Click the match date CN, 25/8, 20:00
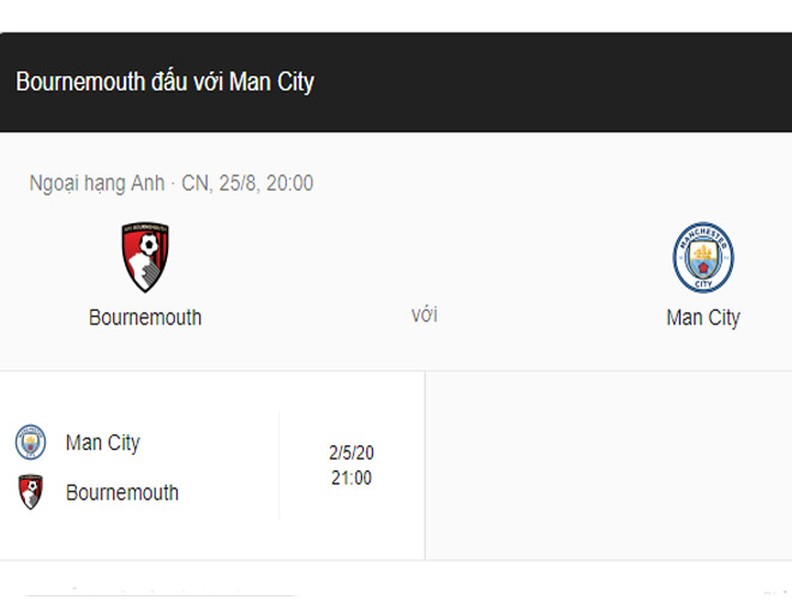Viewport: 792px width, 600px height. coord(248,183)
